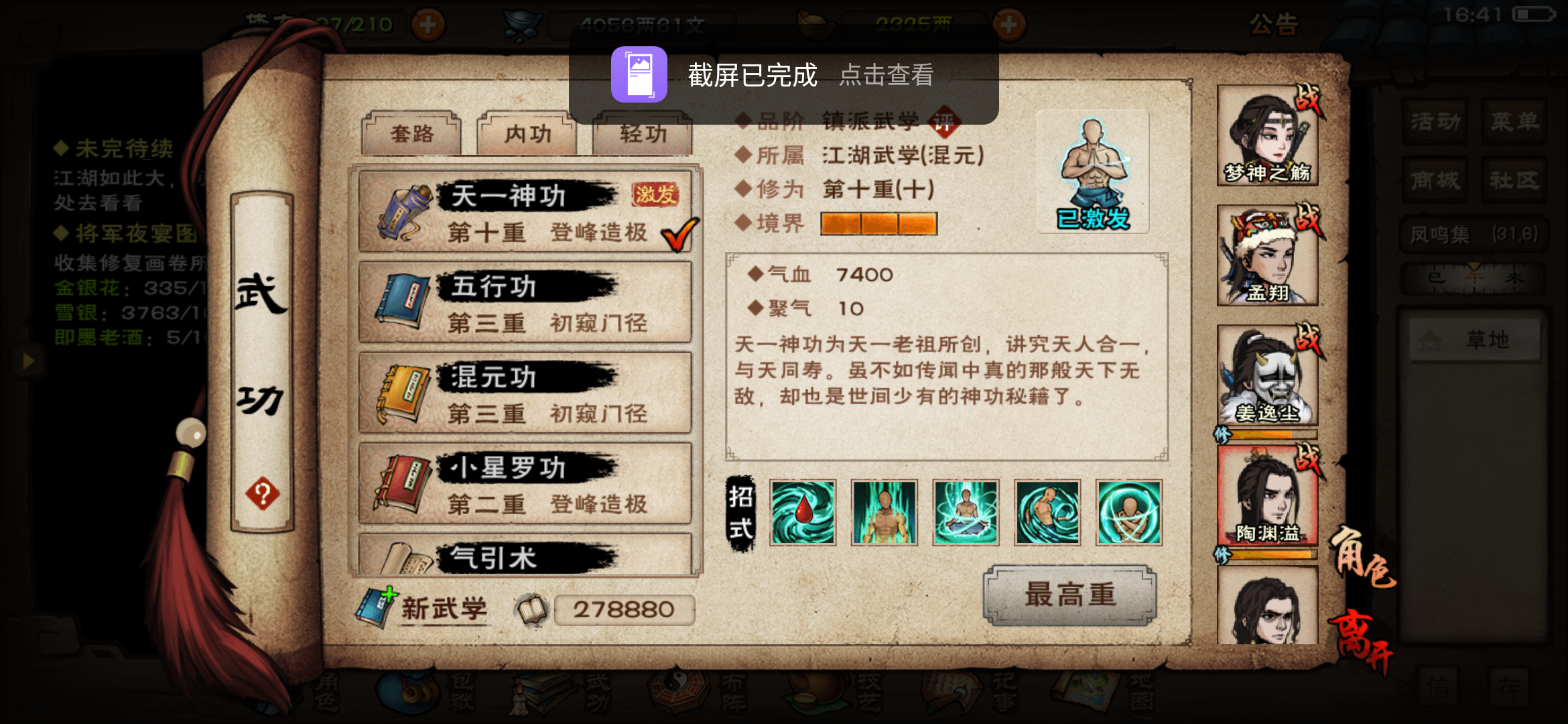Switch to the 内功 tab

pos(527,134)
